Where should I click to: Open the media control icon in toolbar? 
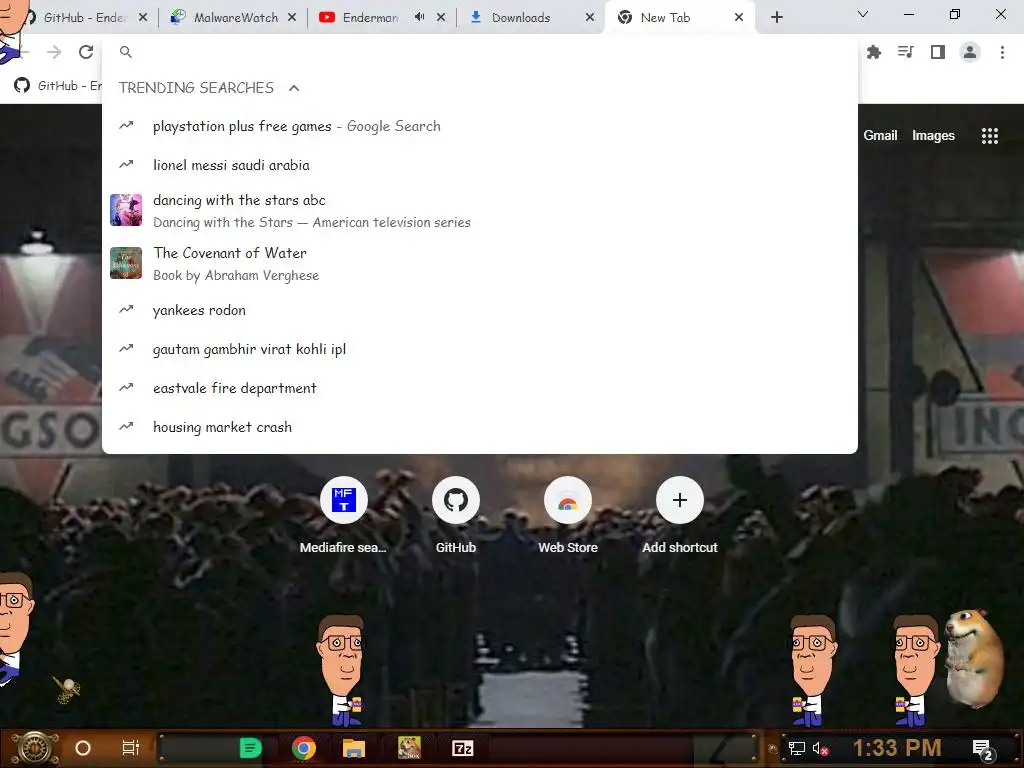[906, 52]
